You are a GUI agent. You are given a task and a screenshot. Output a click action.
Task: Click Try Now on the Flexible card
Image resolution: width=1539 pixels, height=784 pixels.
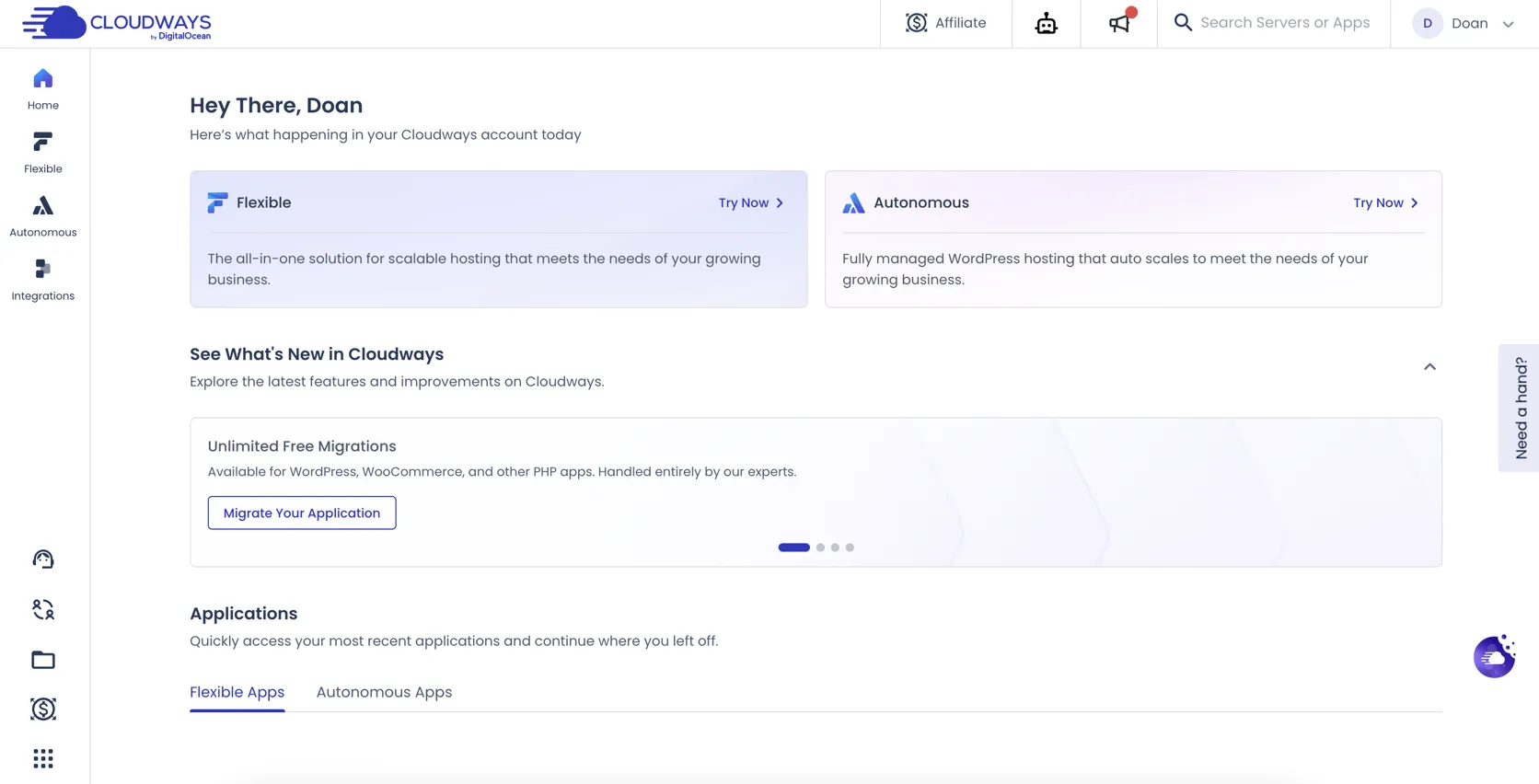coord(751,202)
